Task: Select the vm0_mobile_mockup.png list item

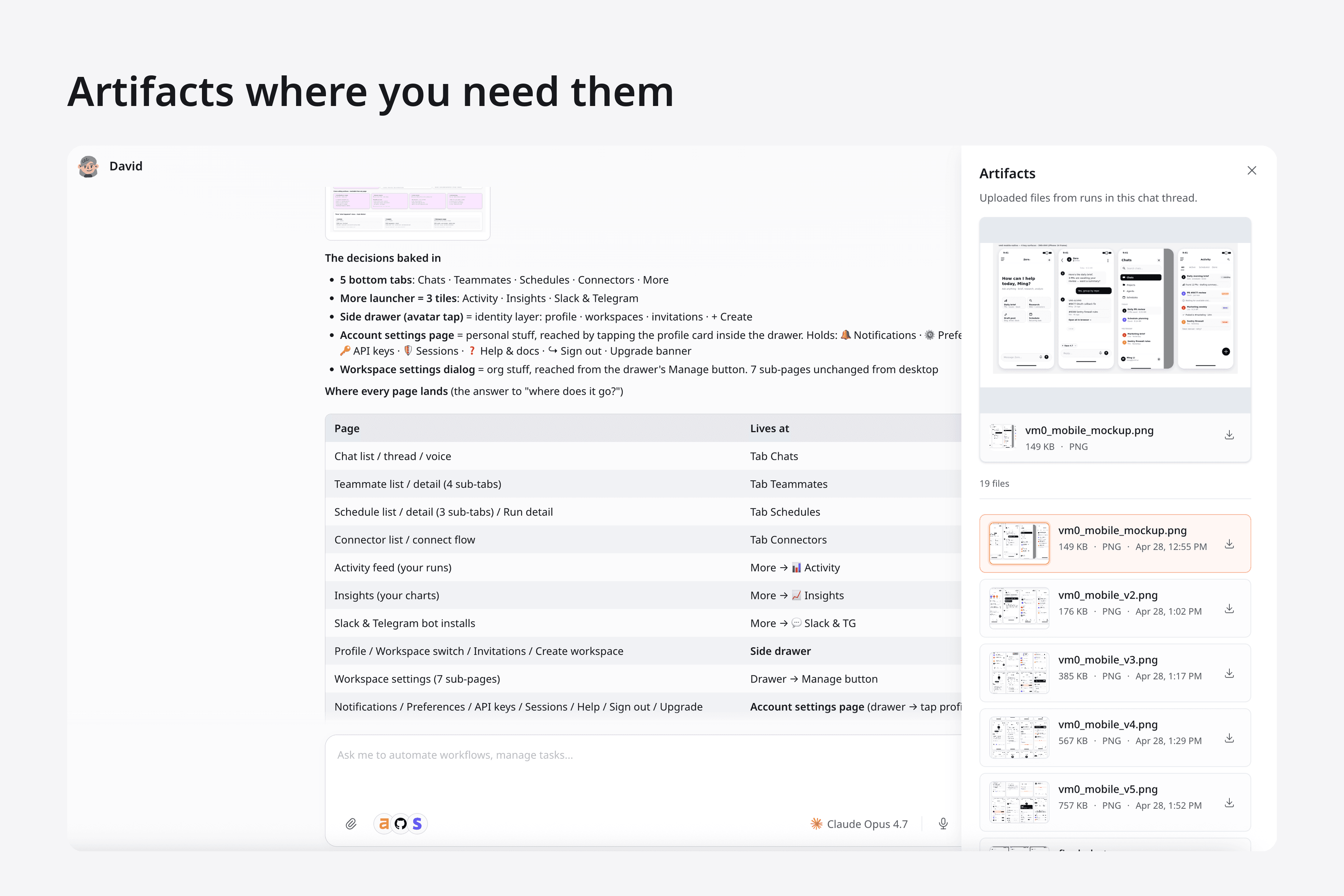Action: pyautogui.click(x=1121, y=531)
